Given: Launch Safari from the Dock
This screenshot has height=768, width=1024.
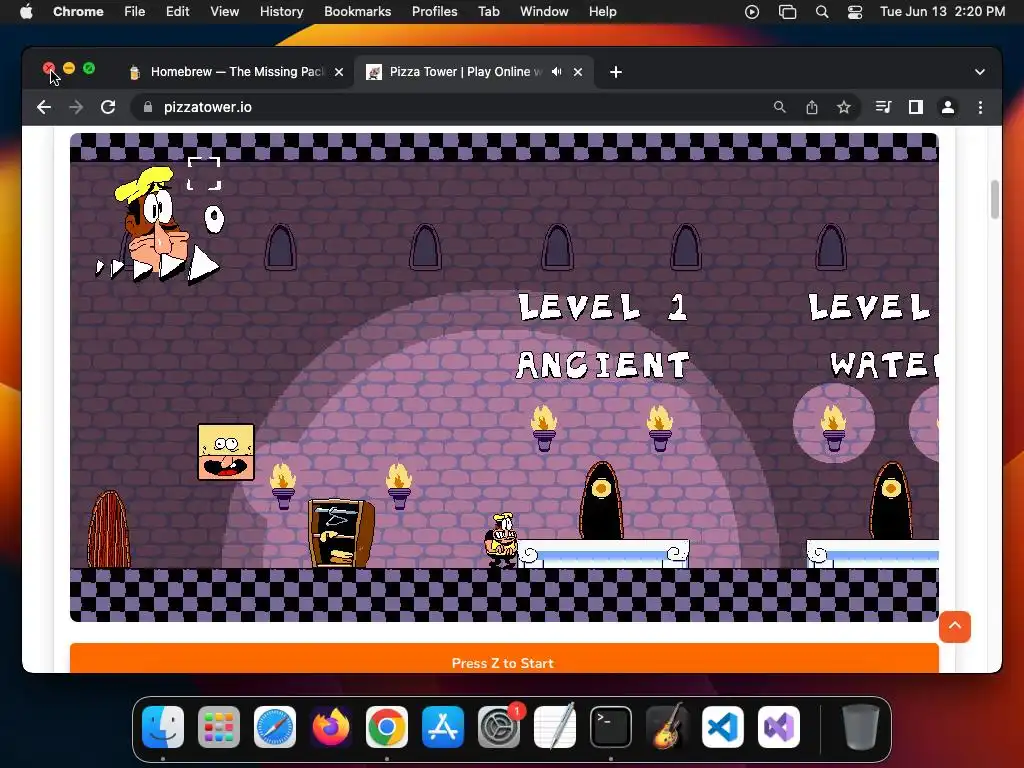Looking at the screenshot, I should click(x=275, y=727).
